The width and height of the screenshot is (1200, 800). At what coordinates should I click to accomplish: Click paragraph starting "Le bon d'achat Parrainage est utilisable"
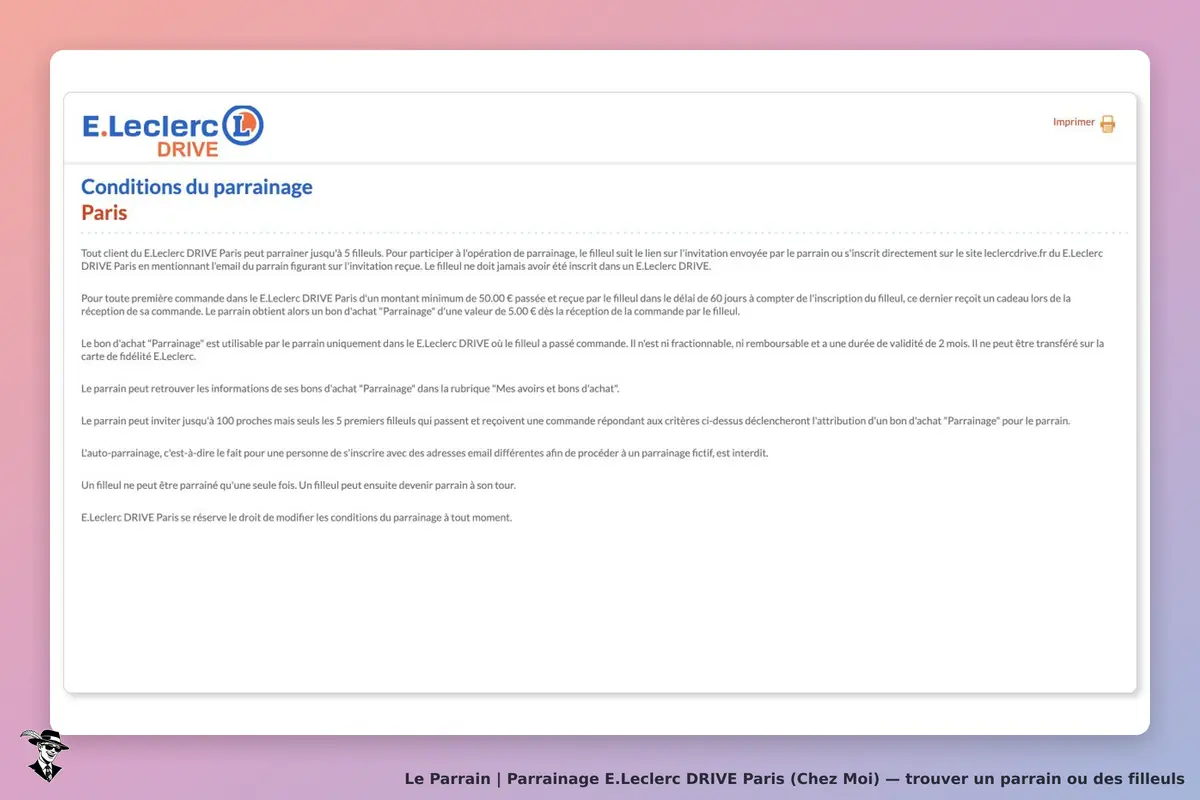[x=592, y=350]
